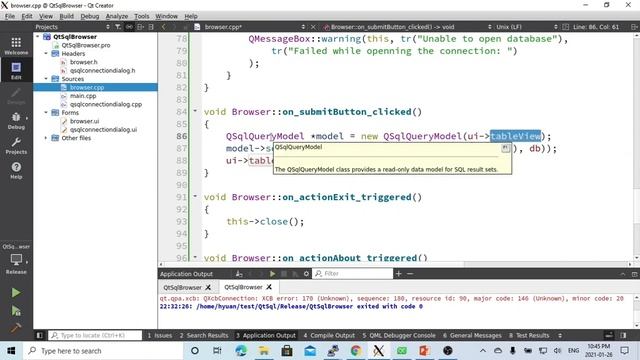Open Help mode in sidebar
The height and width of the screenshot is (360, 640).
tap(16, 170)
